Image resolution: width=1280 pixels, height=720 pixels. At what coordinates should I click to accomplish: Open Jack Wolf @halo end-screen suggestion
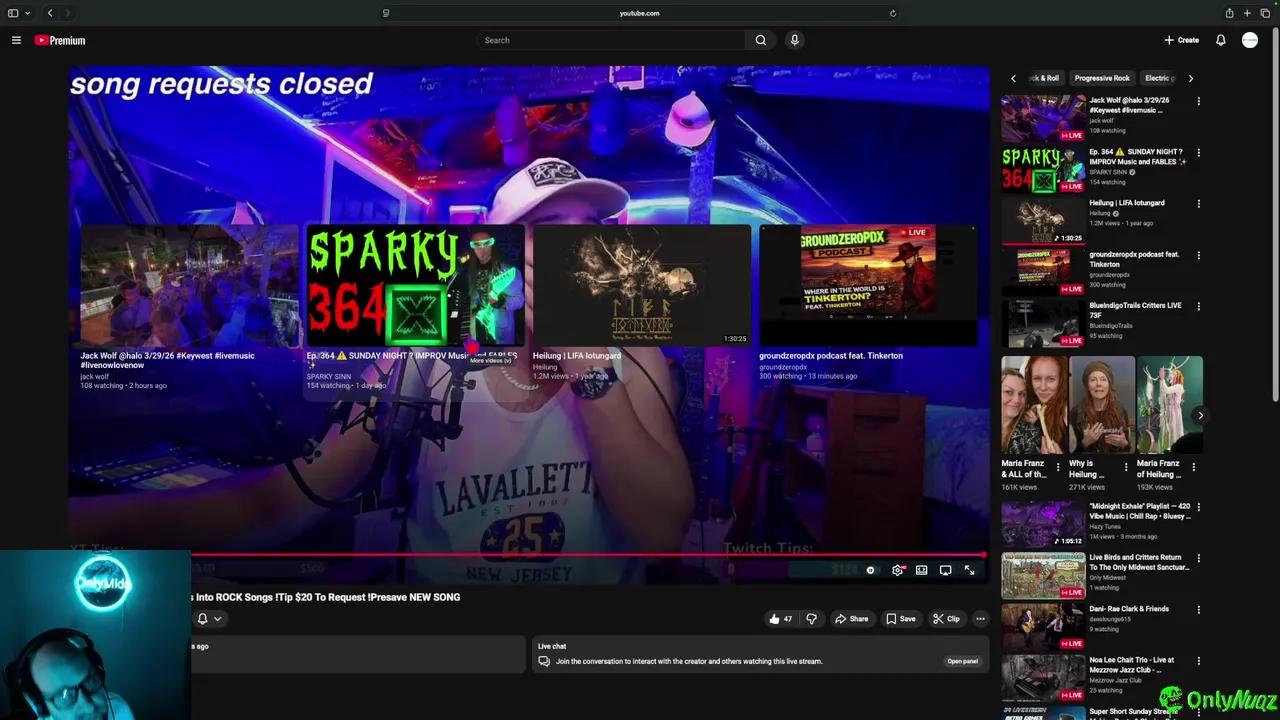click(189, 286)
